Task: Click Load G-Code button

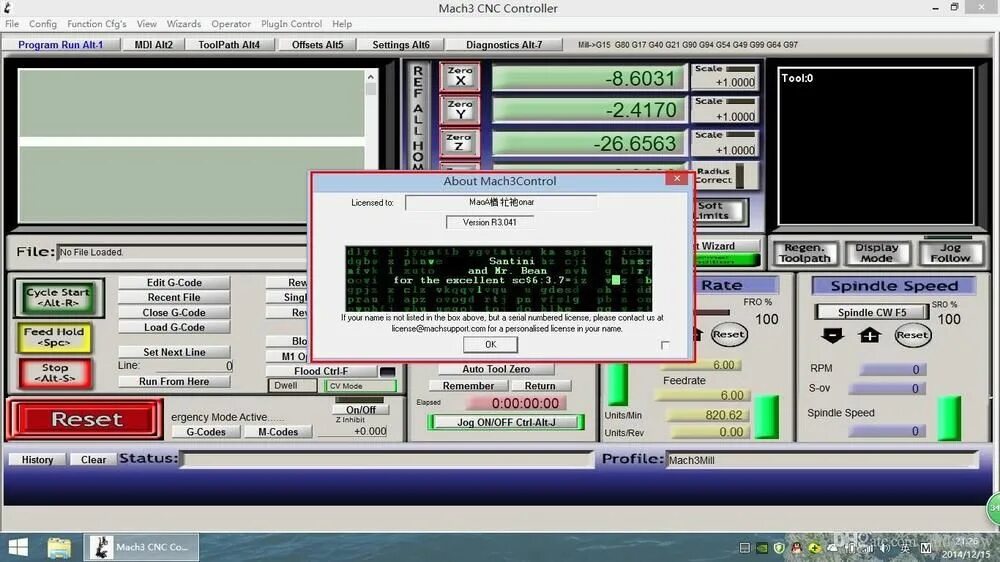Action: [x=174, y=327]
